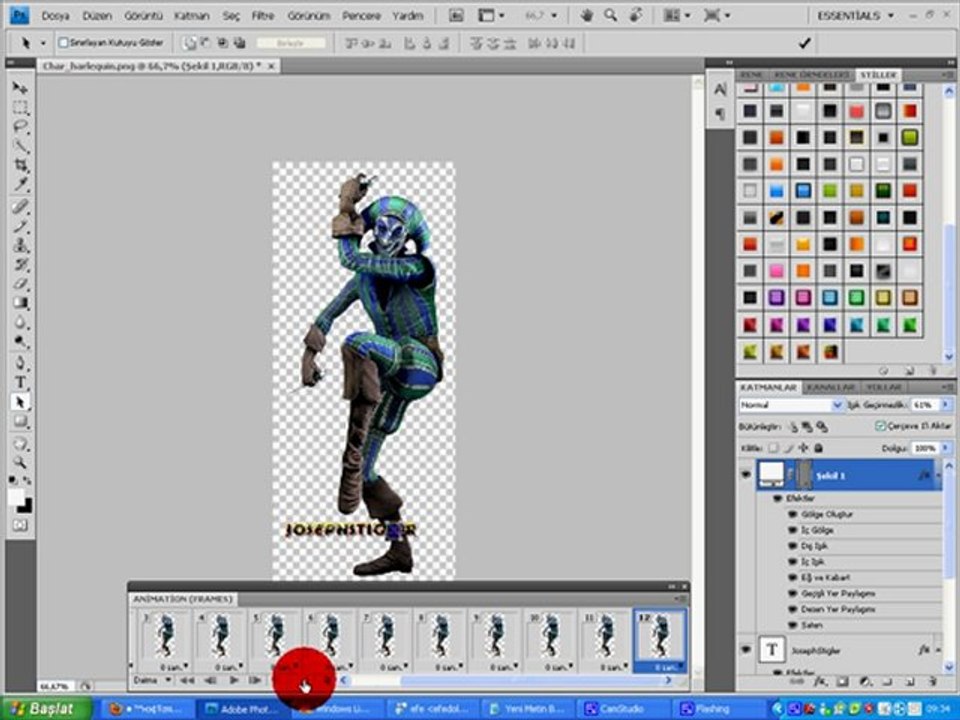Open the Düzen menu

coord(97,15)
